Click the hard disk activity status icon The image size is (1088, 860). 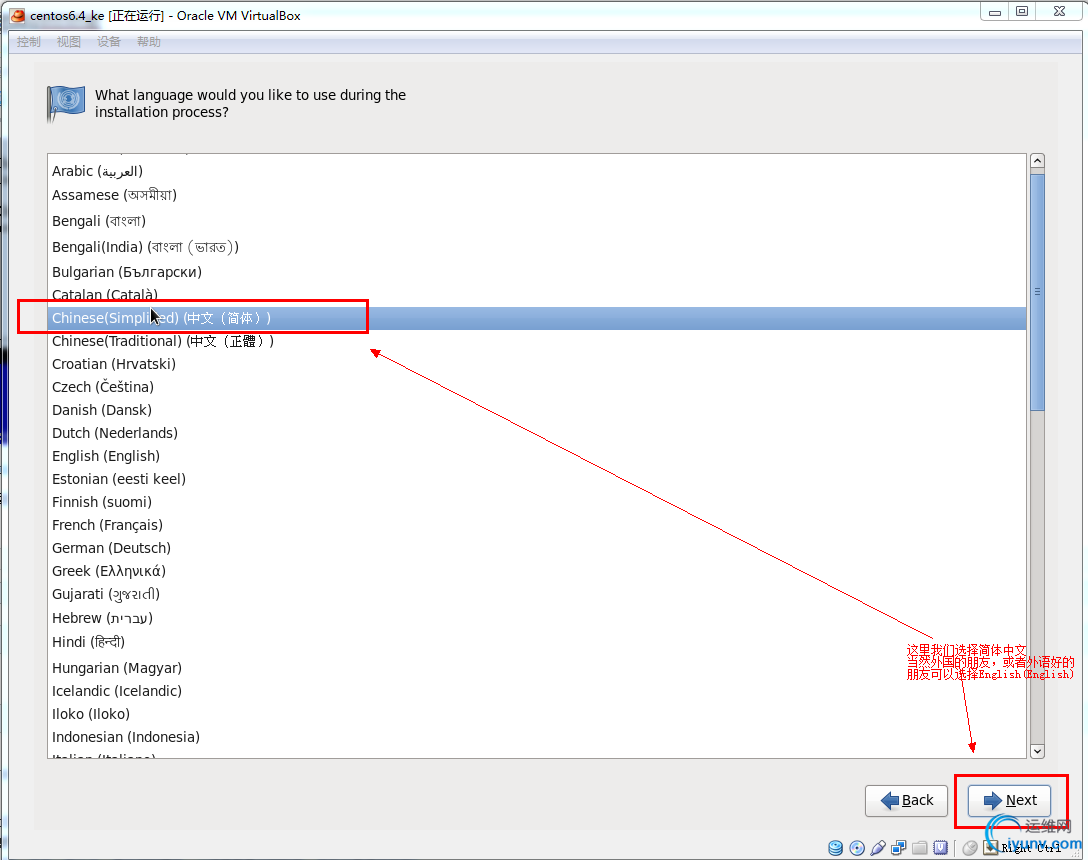(x=835, y=848)
